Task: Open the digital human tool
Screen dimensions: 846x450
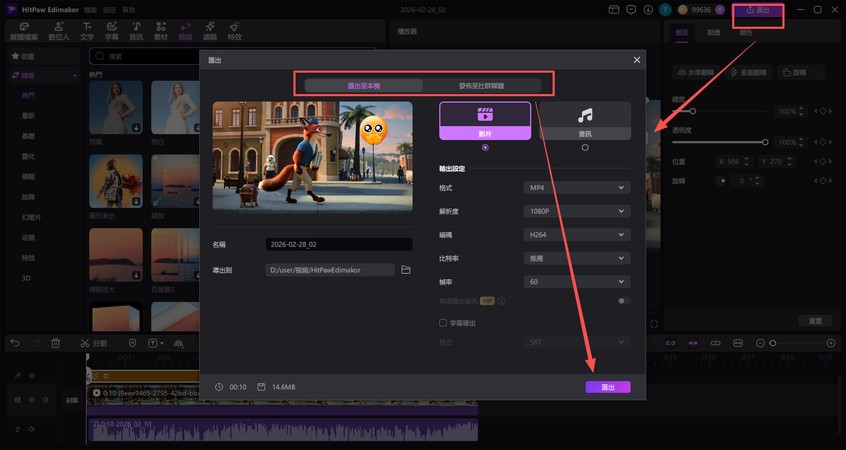Action: [59, 31]
